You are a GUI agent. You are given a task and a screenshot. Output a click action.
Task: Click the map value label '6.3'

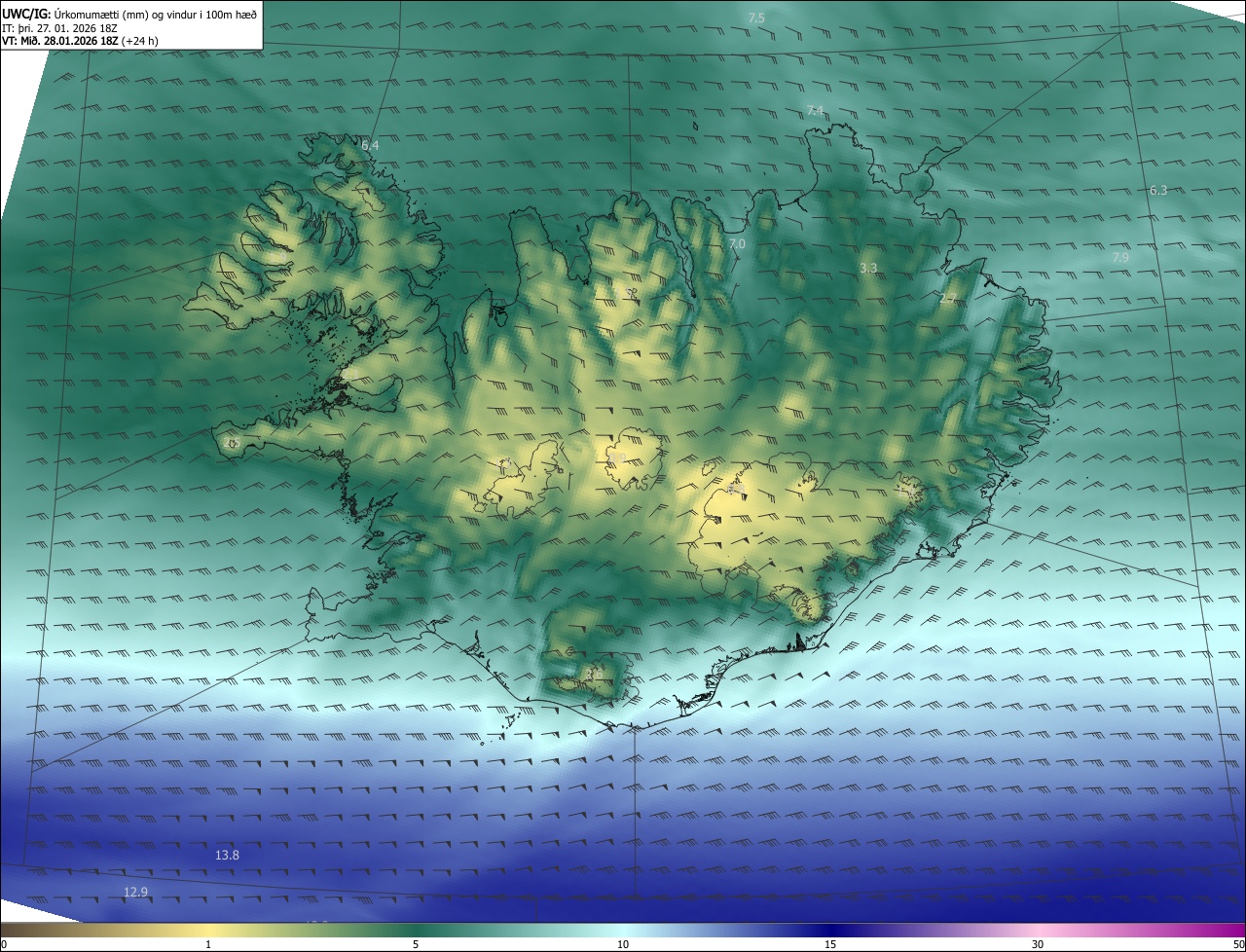pos(1158,190)
